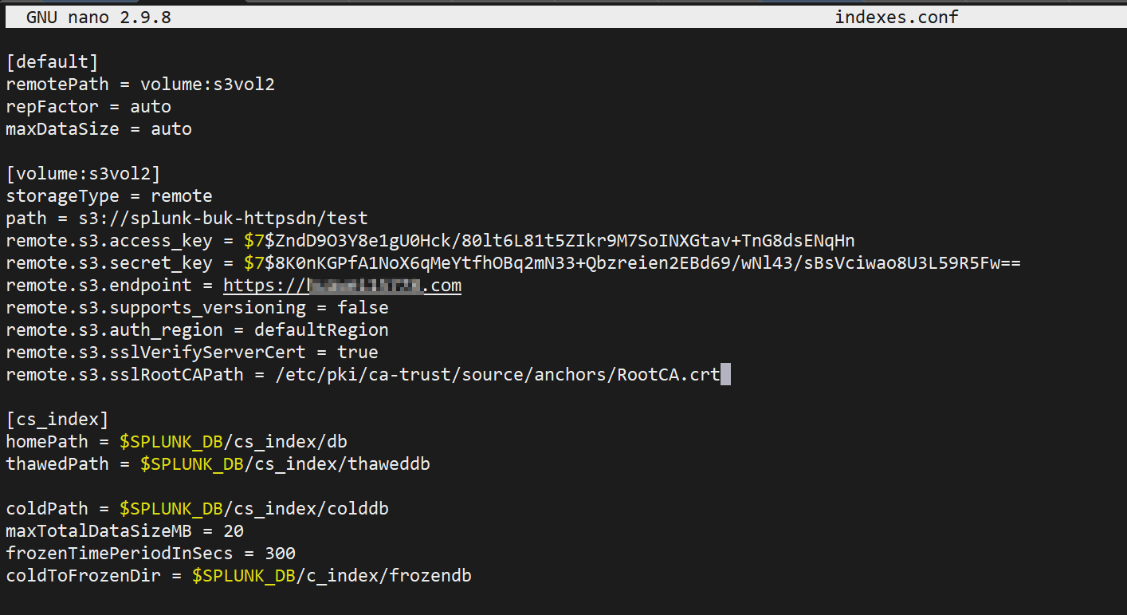Click the encrypted remote.s3.access_key value

(549, 240)
